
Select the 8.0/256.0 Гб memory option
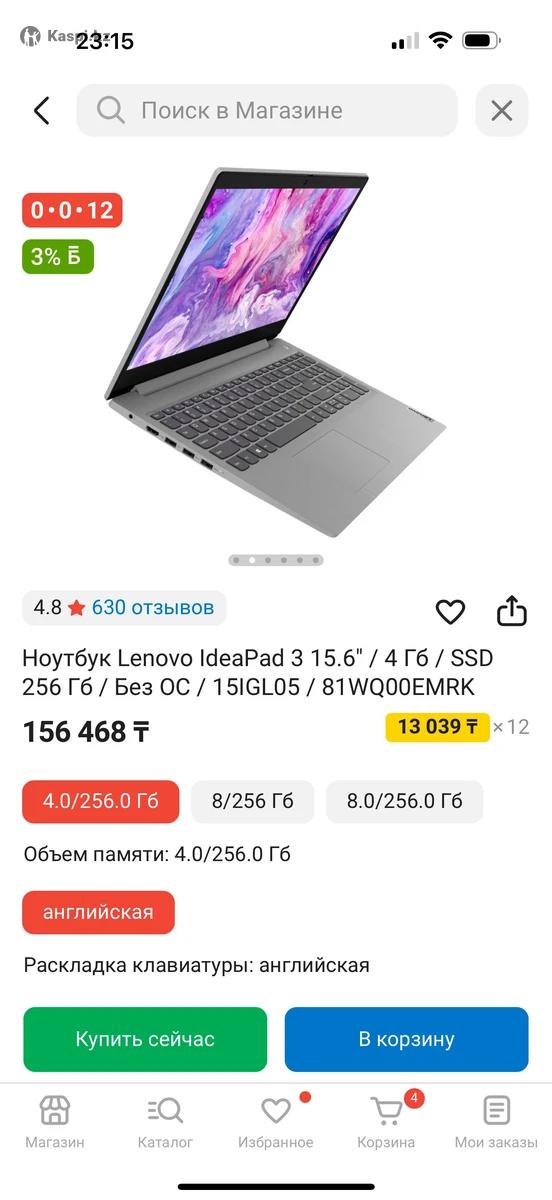[404, 801]
